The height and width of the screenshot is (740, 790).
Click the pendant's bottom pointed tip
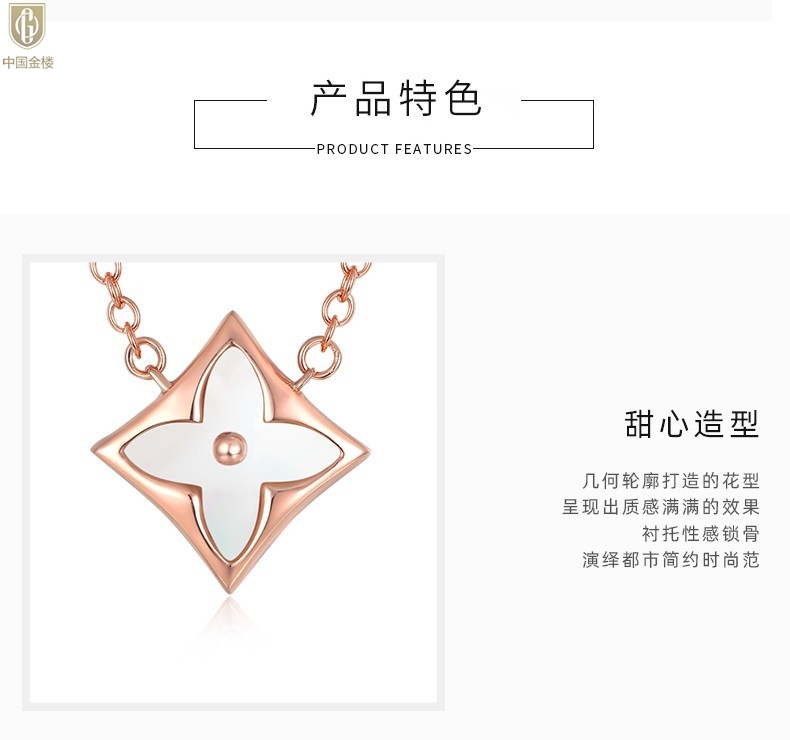[x=228, y=586]
